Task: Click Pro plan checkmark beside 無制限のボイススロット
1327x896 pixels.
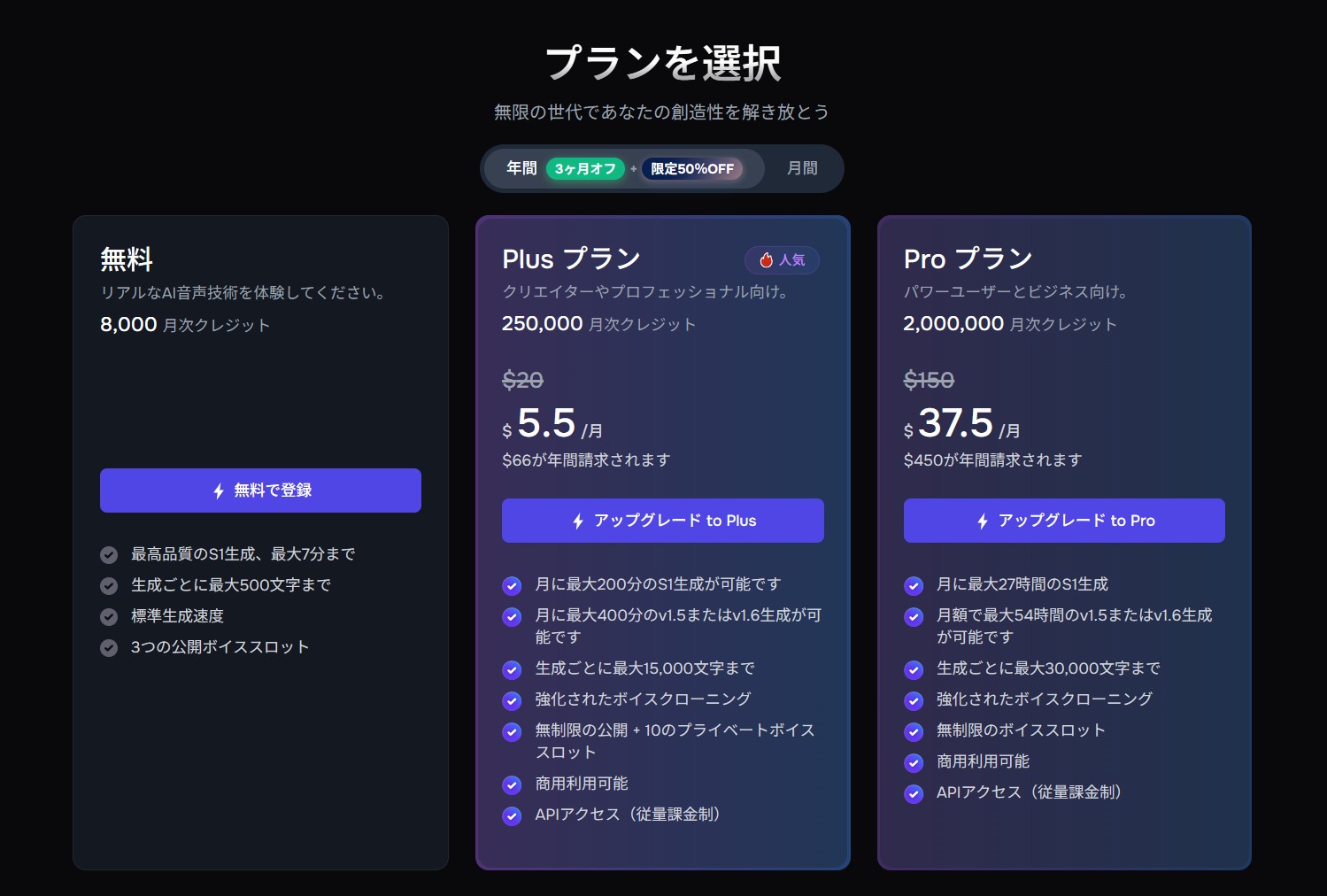Action: (x=914, y=732)
